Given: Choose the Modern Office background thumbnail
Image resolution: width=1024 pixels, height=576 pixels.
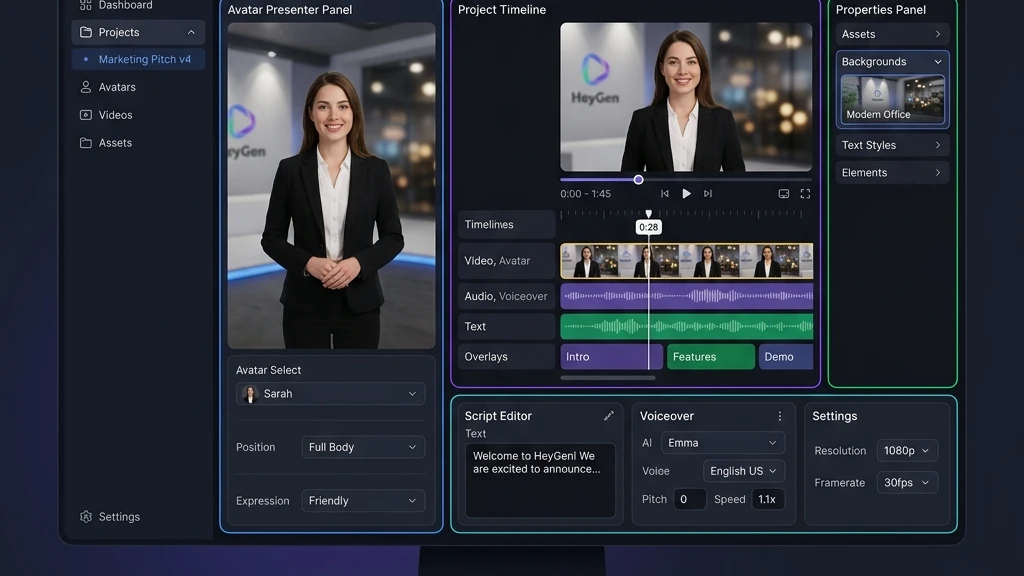Looking at the screenshot, I should click(x=892, y=99).
